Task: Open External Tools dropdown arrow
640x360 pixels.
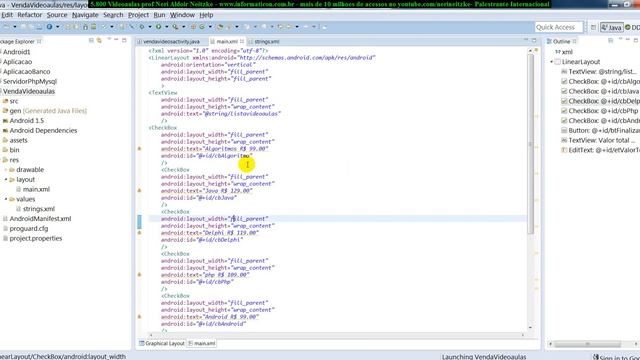Action: pos(183,27)
